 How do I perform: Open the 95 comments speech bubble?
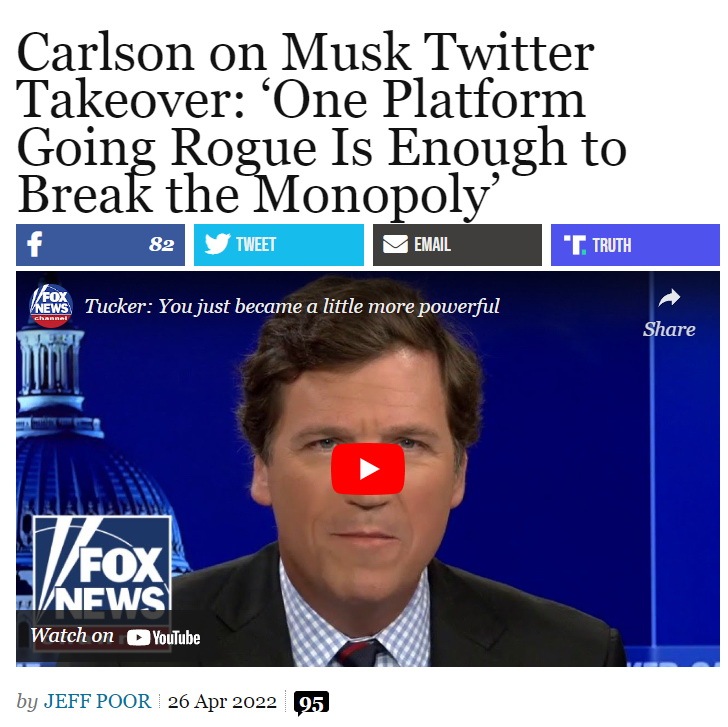point(311,703)
